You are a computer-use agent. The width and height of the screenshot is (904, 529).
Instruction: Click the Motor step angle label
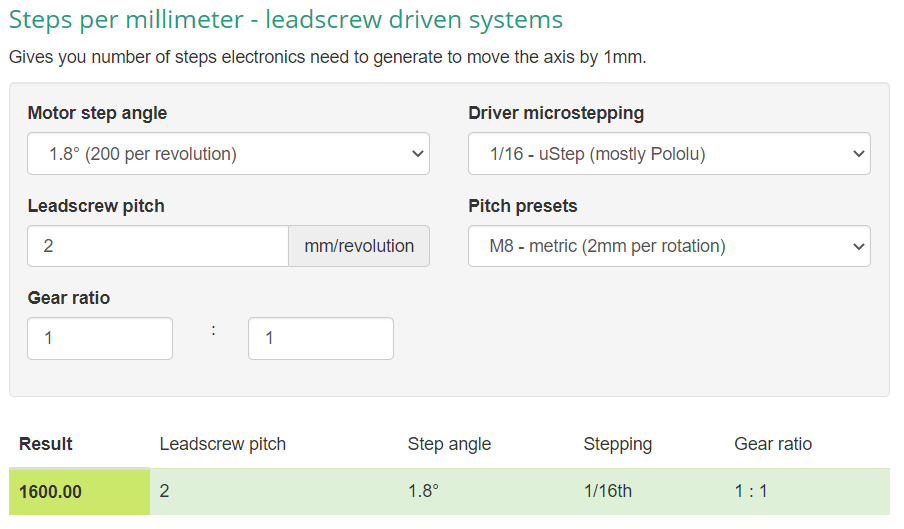click(97, 113)
